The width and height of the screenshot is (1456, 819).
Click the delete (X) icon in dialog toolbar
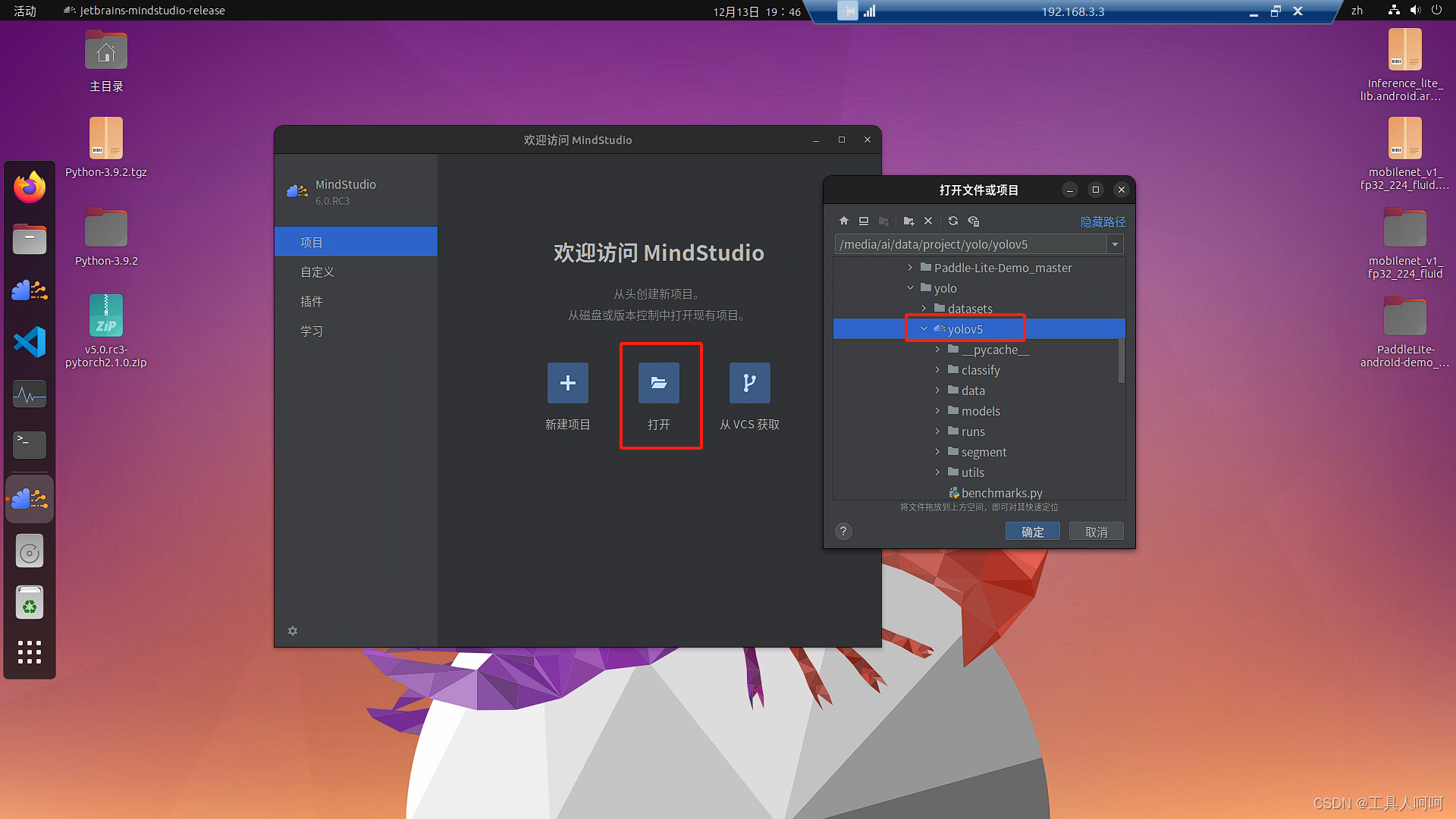928,221
